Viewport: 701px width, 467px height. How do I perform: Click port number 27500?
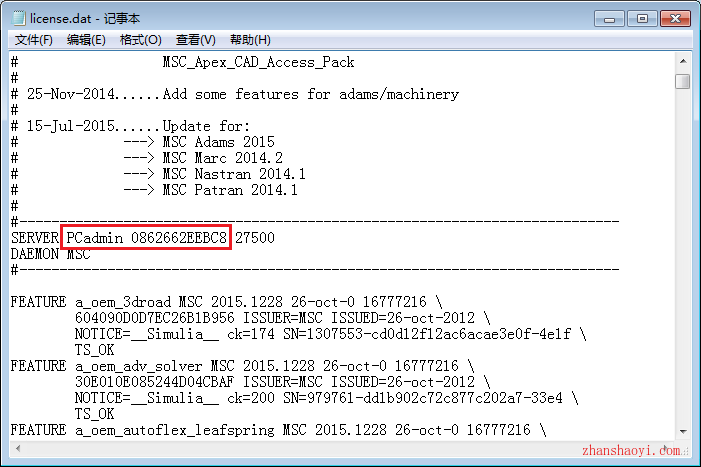point(255,238)
